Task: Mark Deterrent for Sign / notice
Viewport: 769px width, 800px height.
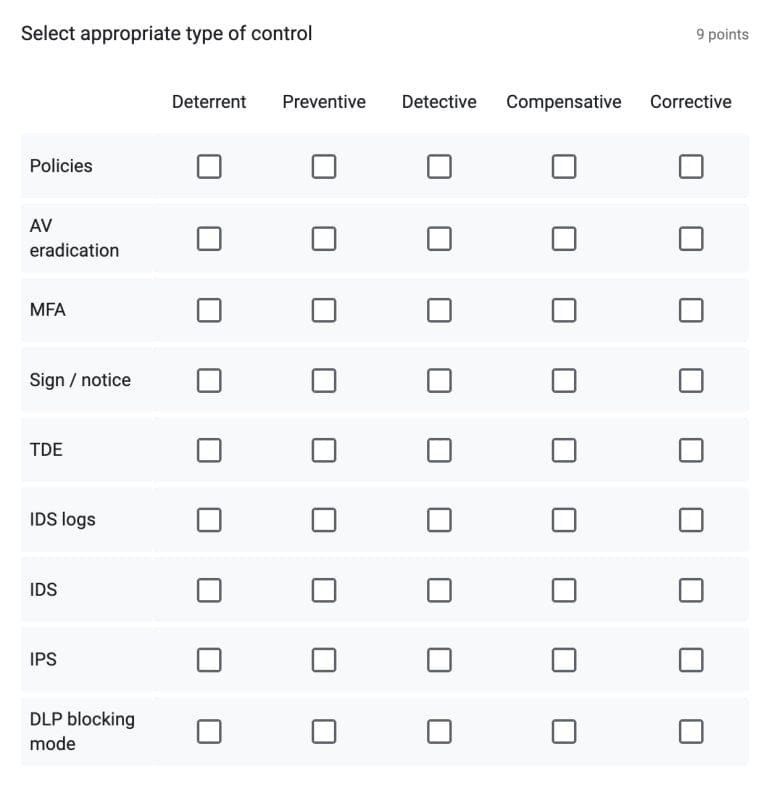Action: pyautogui.click(x=209, y=380)
